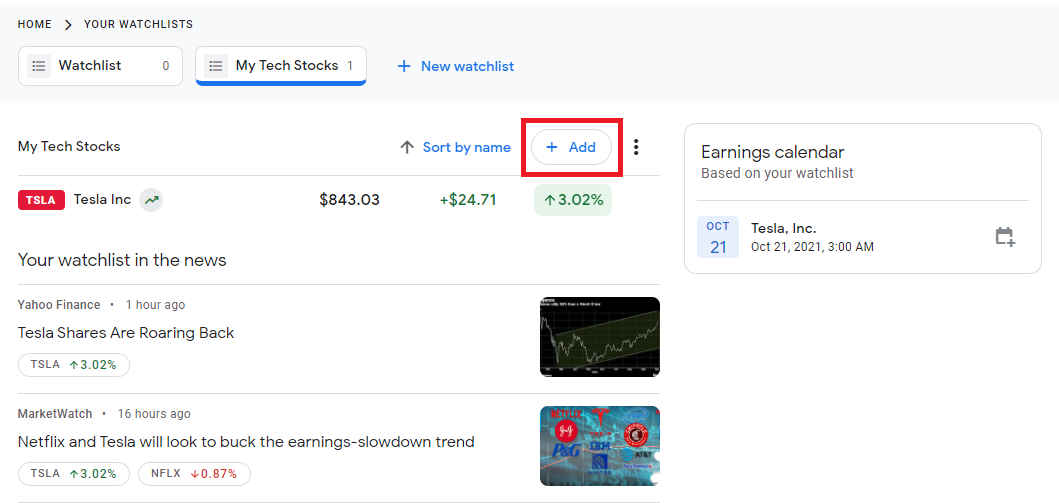
Task: Click the Tesla trending arrow icon
Action: [151, 200]
